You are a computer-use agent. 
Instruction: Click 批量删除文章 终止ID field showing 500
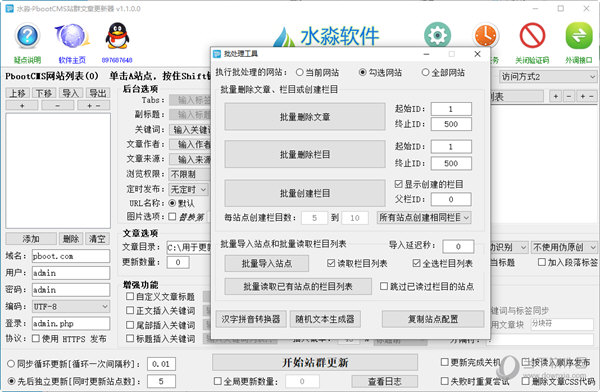click(451, 124)
